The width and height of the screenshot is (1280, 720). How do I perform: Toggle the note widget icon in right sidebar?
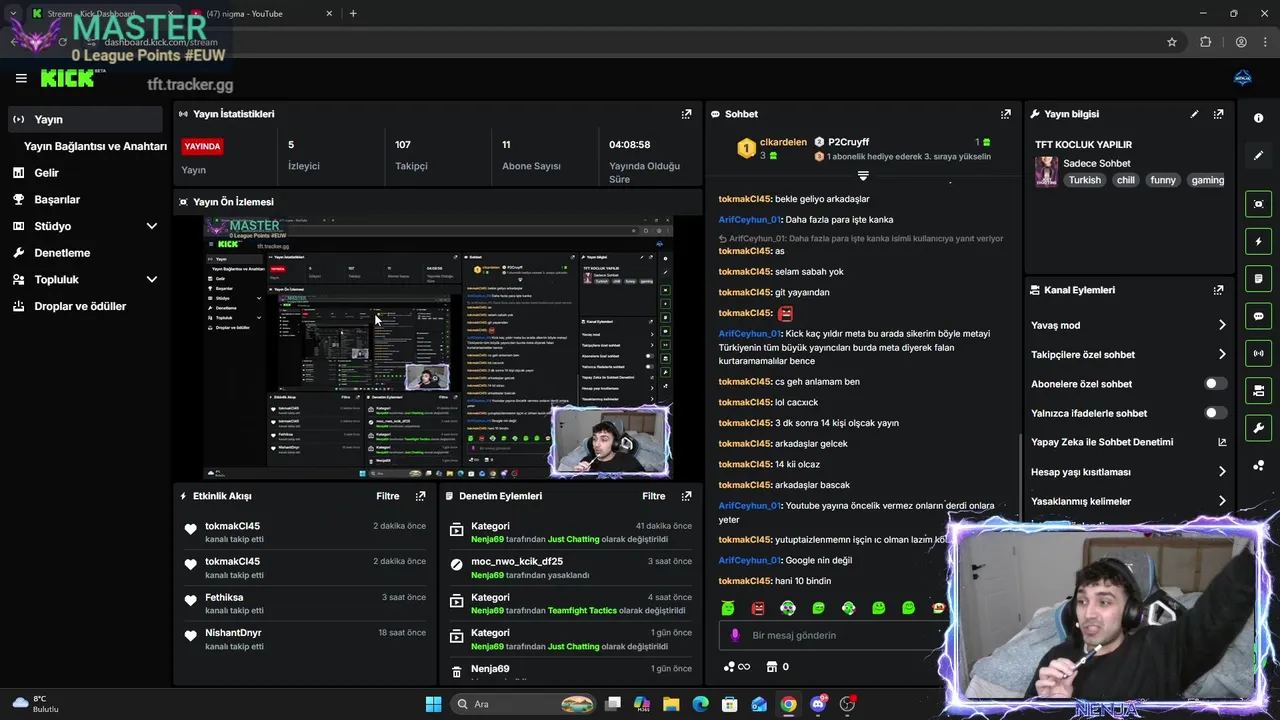1258,278
